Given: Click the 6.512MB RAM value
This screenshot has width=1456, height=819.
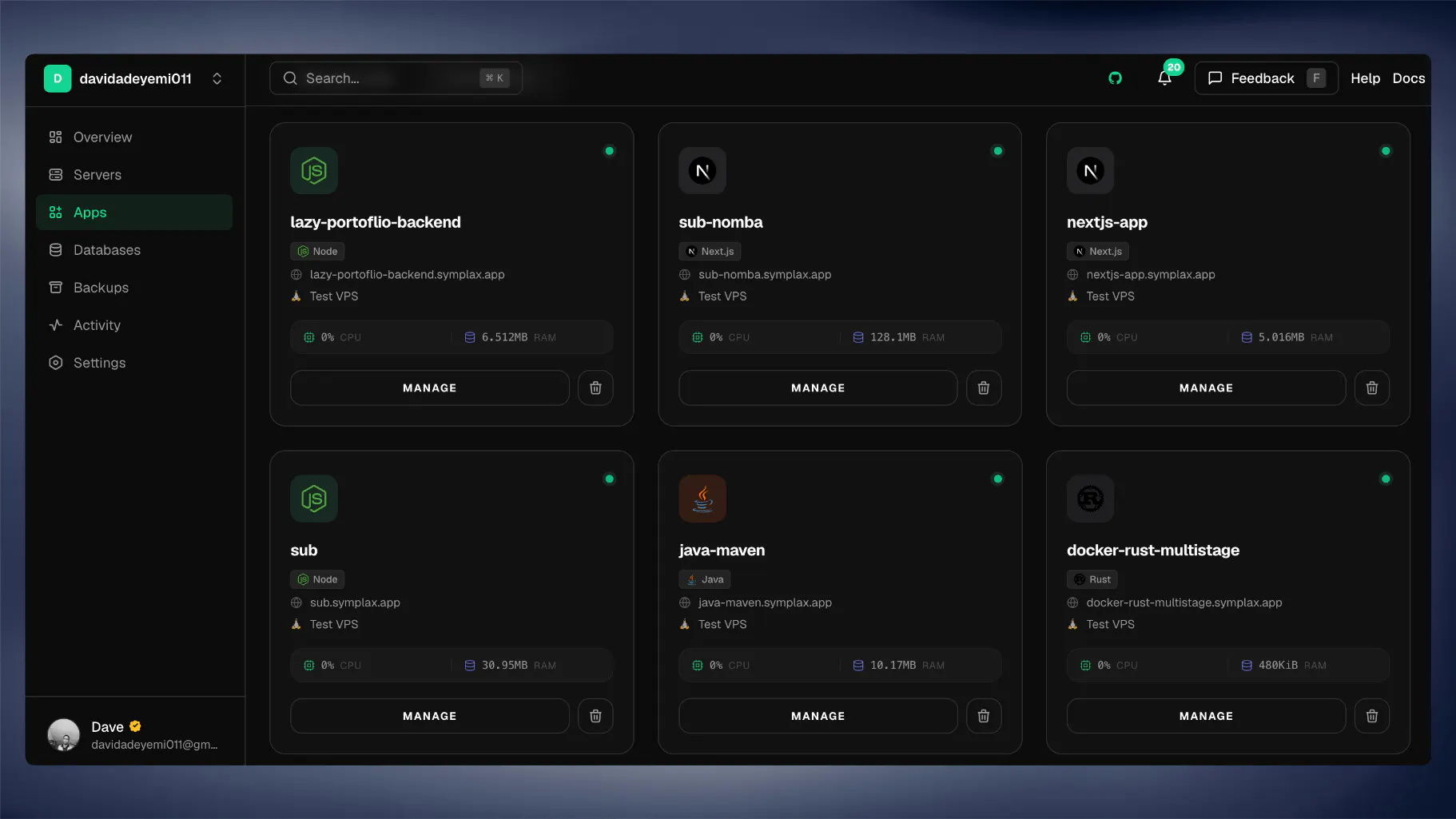Looking at the screenshot, I should (x=504, y=337).
